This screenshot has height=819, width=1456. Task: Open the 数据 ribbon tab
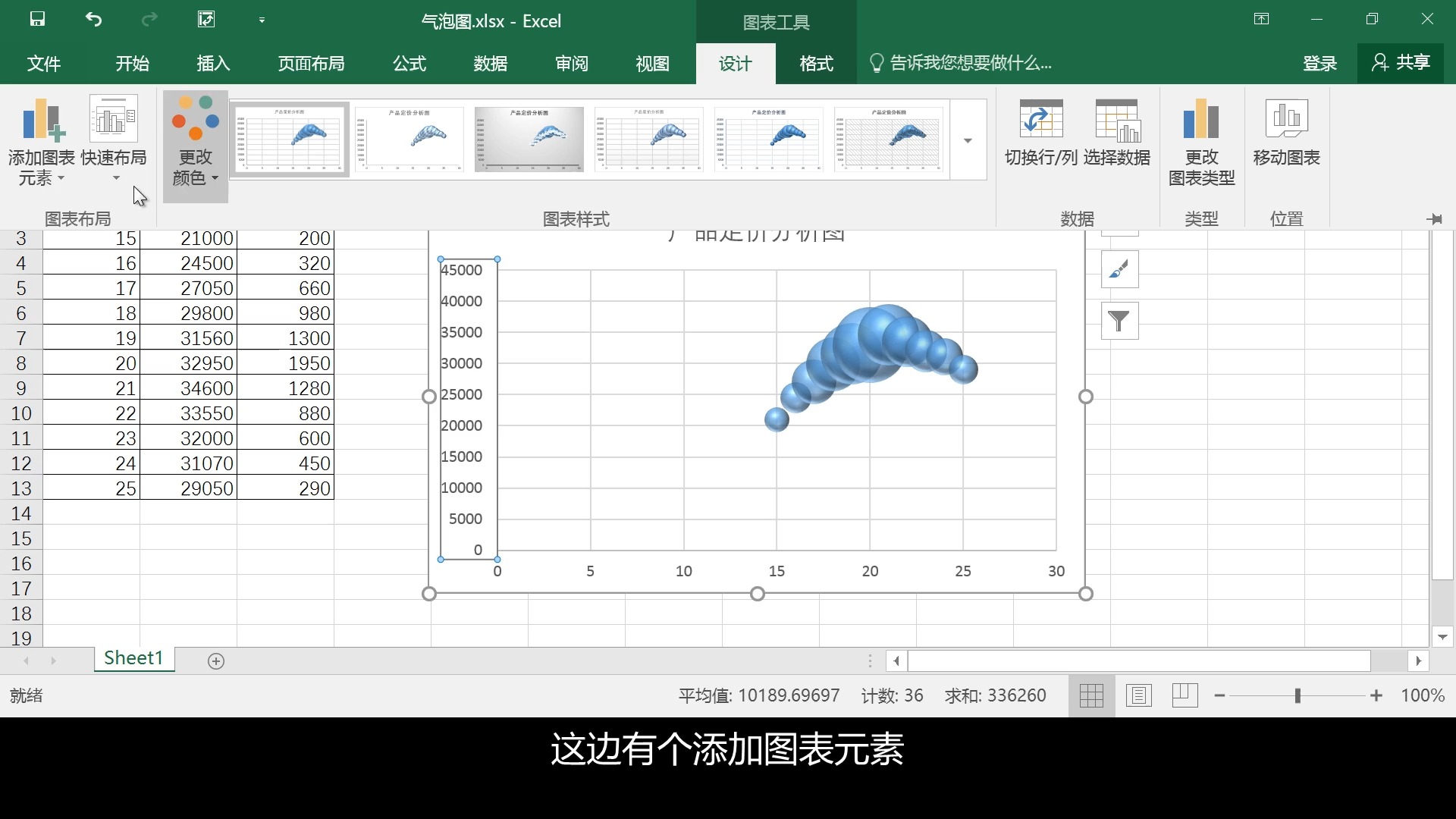click(491, 64)
